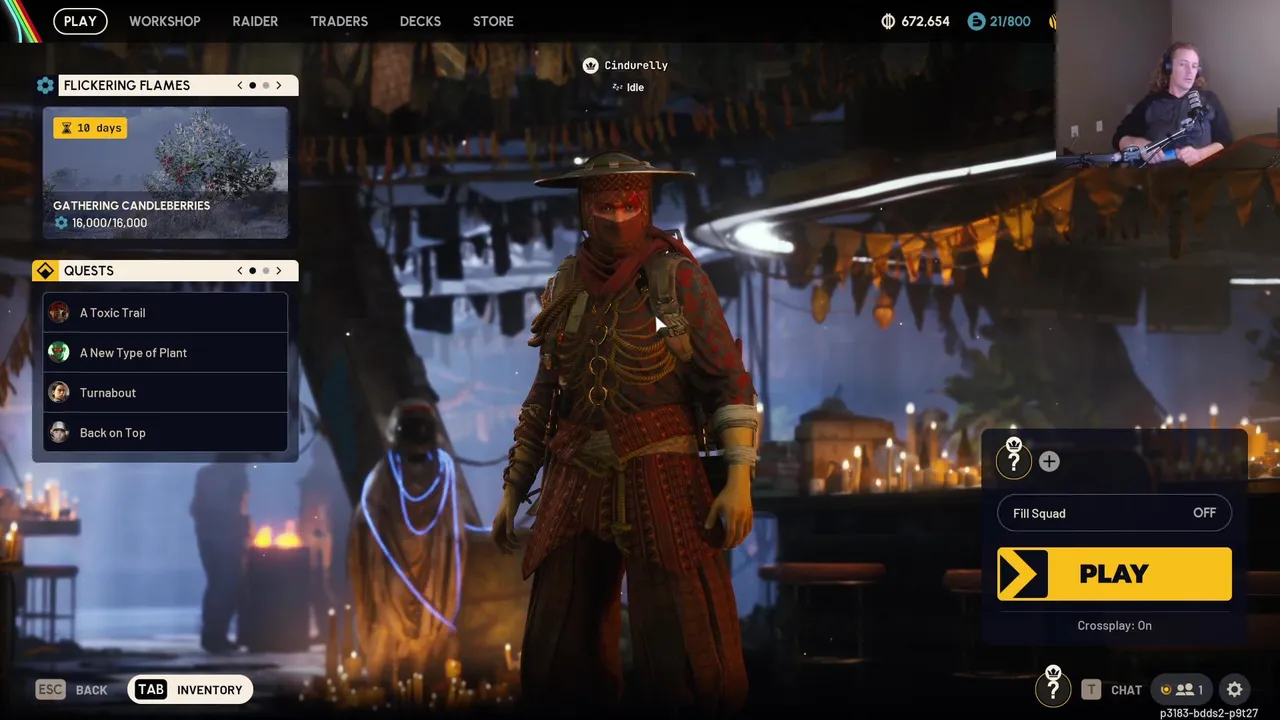Open the DECKS tab
The image size is (1280, 720).
420,21
